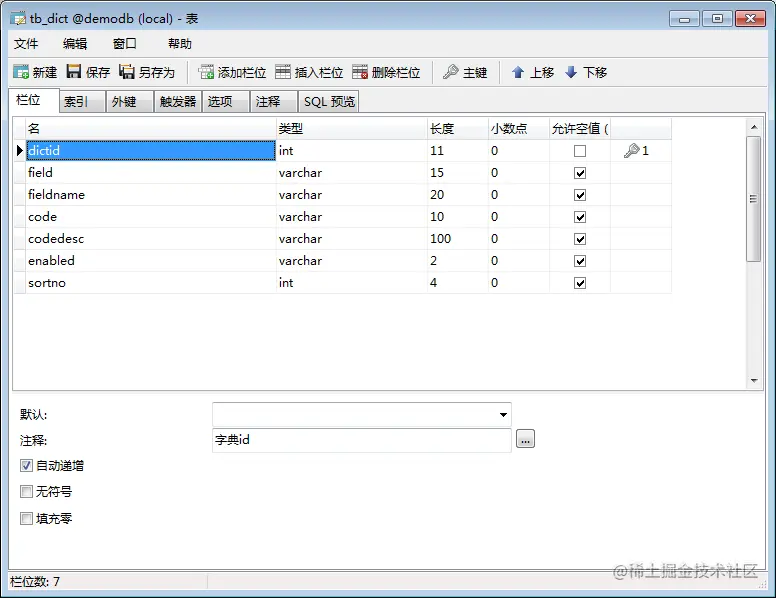Click the 添加栏位 (Add Field) icon
Viewport: 776px width, 598px height.
[x=206, y=72]
